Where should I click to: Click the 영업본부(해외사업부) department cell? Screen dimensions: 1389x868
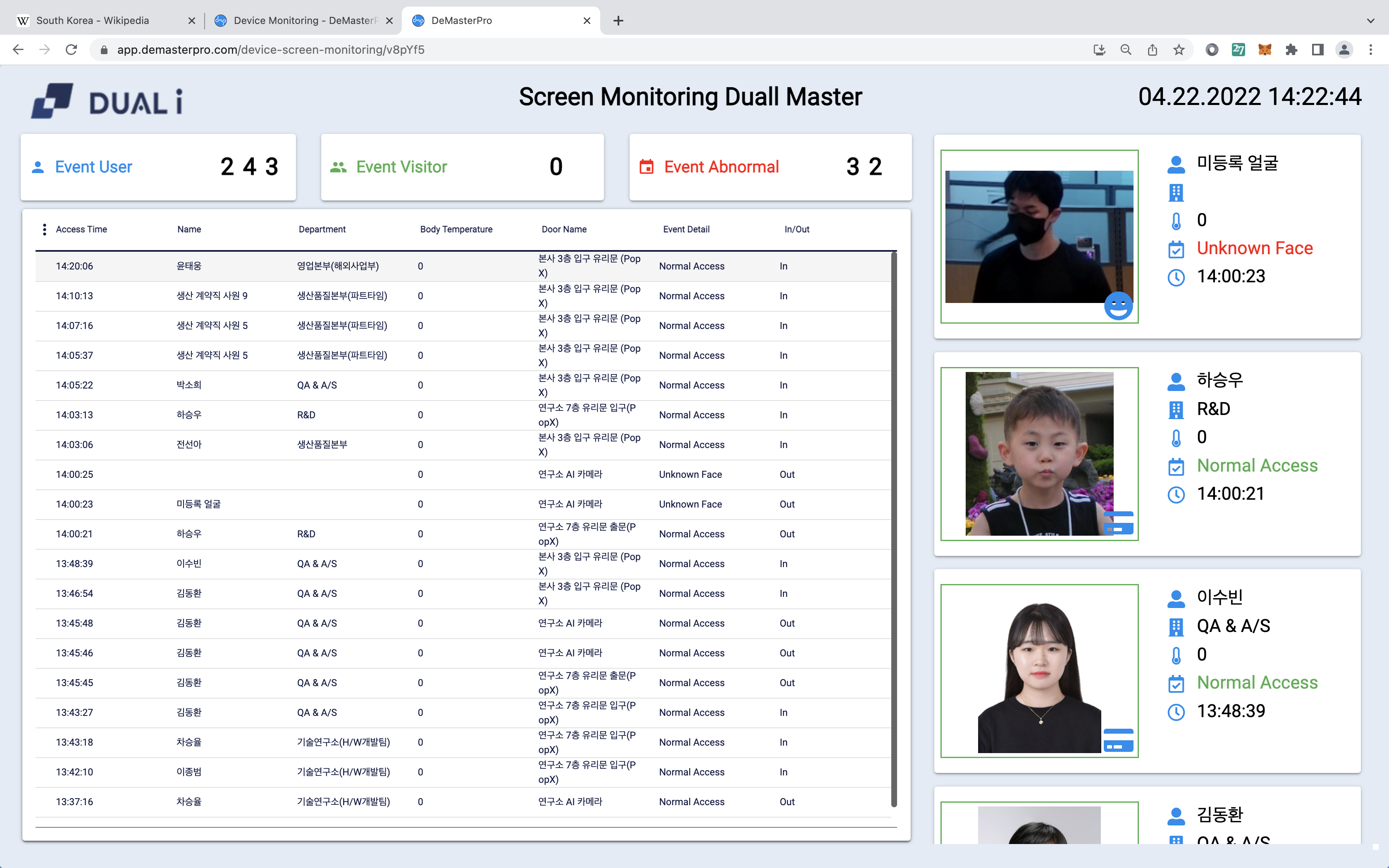point(338,266)
